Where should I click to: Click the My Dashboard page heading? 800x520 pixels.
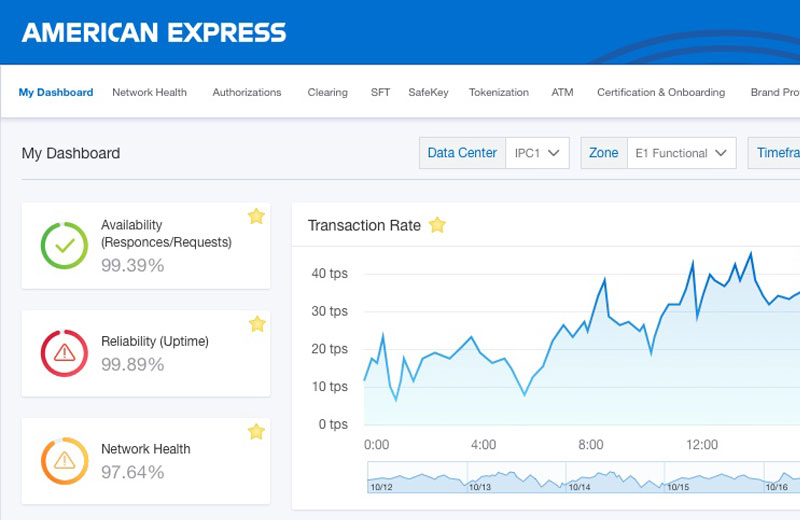click(x=71, y=154)
